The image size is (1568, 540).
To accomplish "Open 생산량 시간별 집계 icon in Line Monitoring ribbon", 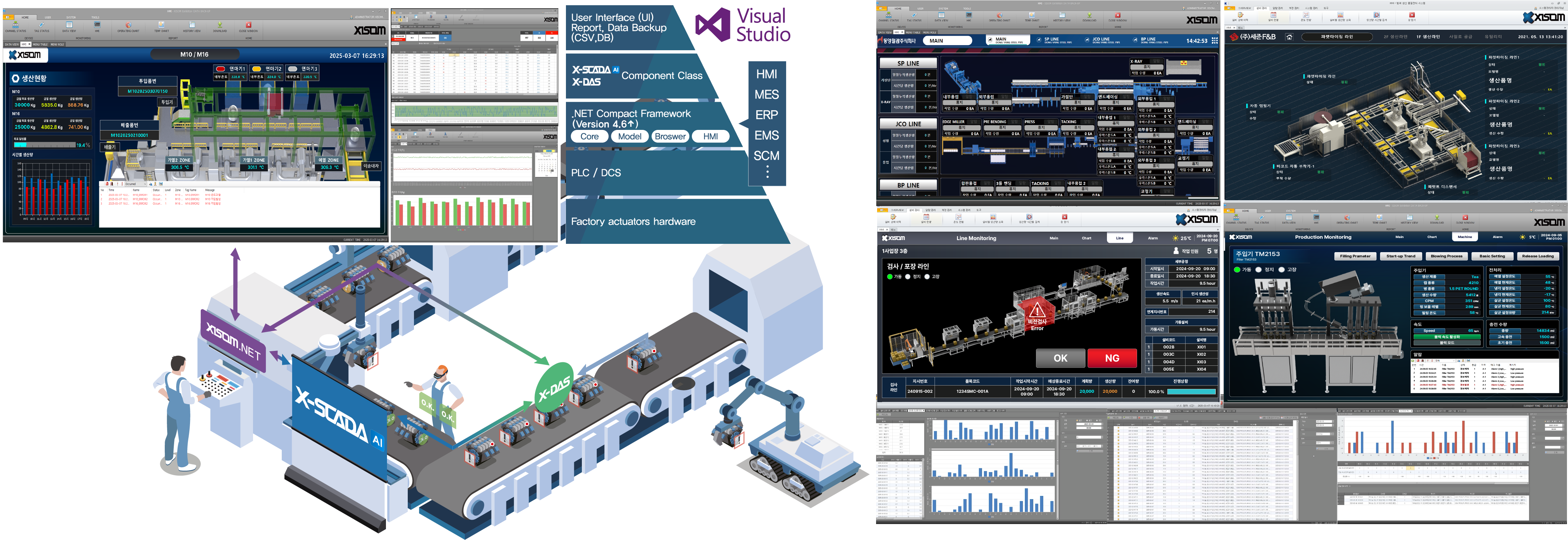I will click(x=1029, y=219).
